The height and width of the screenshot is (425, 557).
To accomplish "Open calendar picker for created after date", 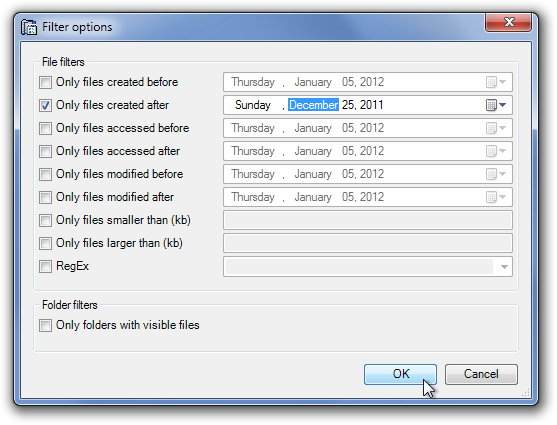I will coord(496,105).
